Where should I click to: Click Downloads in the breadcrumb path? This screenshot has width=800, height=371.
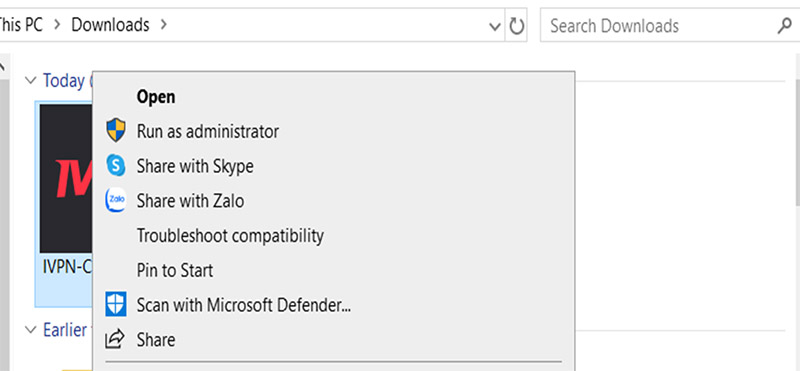[110, 24]
